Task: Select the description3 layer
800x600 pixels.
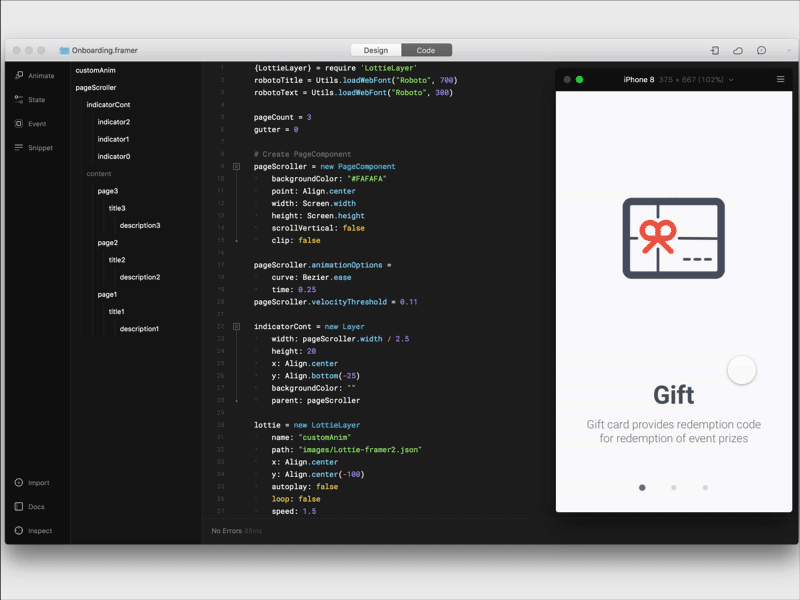Action: tap(140, 225)
